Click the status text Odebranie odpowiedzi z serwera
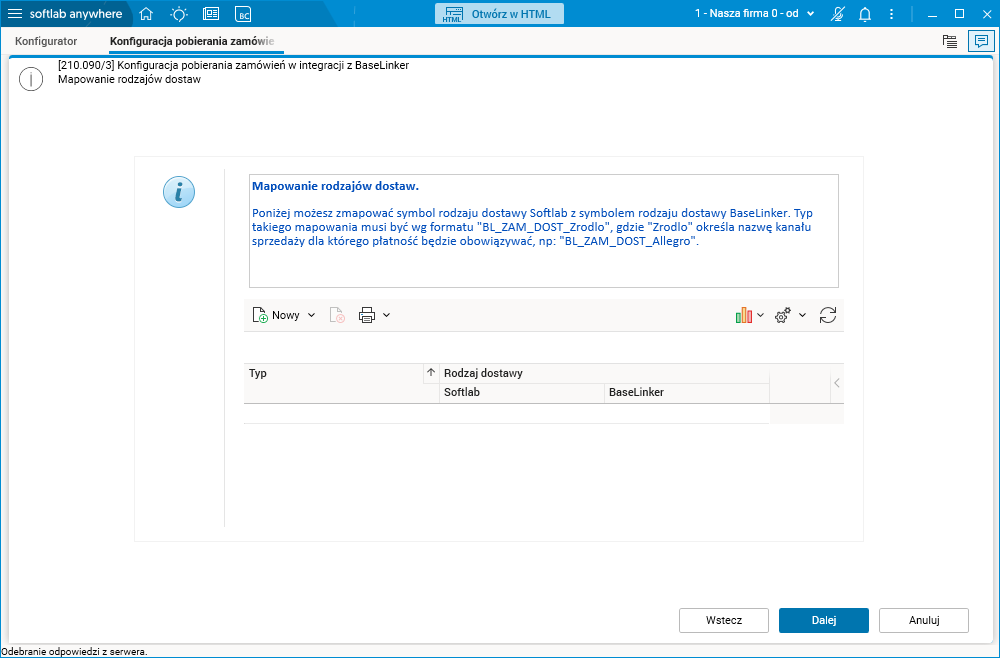 pyautogui.click(x=75, y=652)
